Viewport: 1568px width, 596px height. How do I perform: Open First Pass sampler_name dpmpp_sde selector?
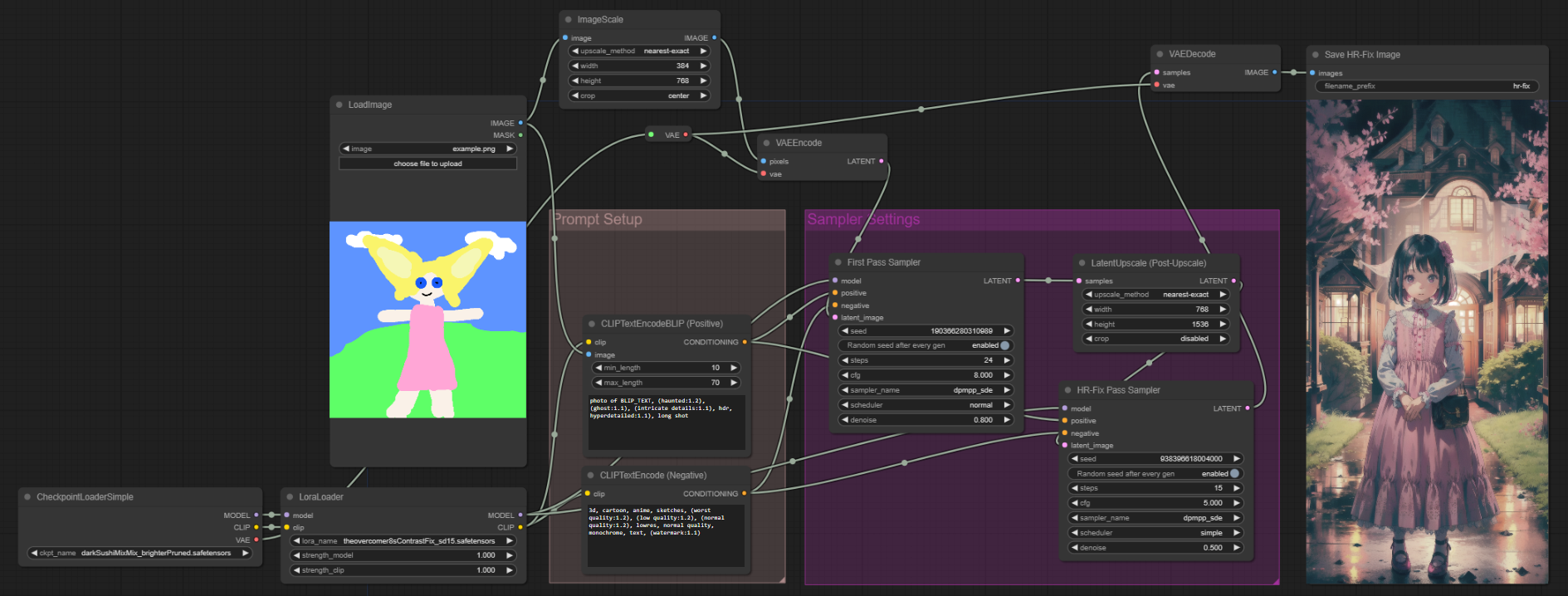coord(926,390)
